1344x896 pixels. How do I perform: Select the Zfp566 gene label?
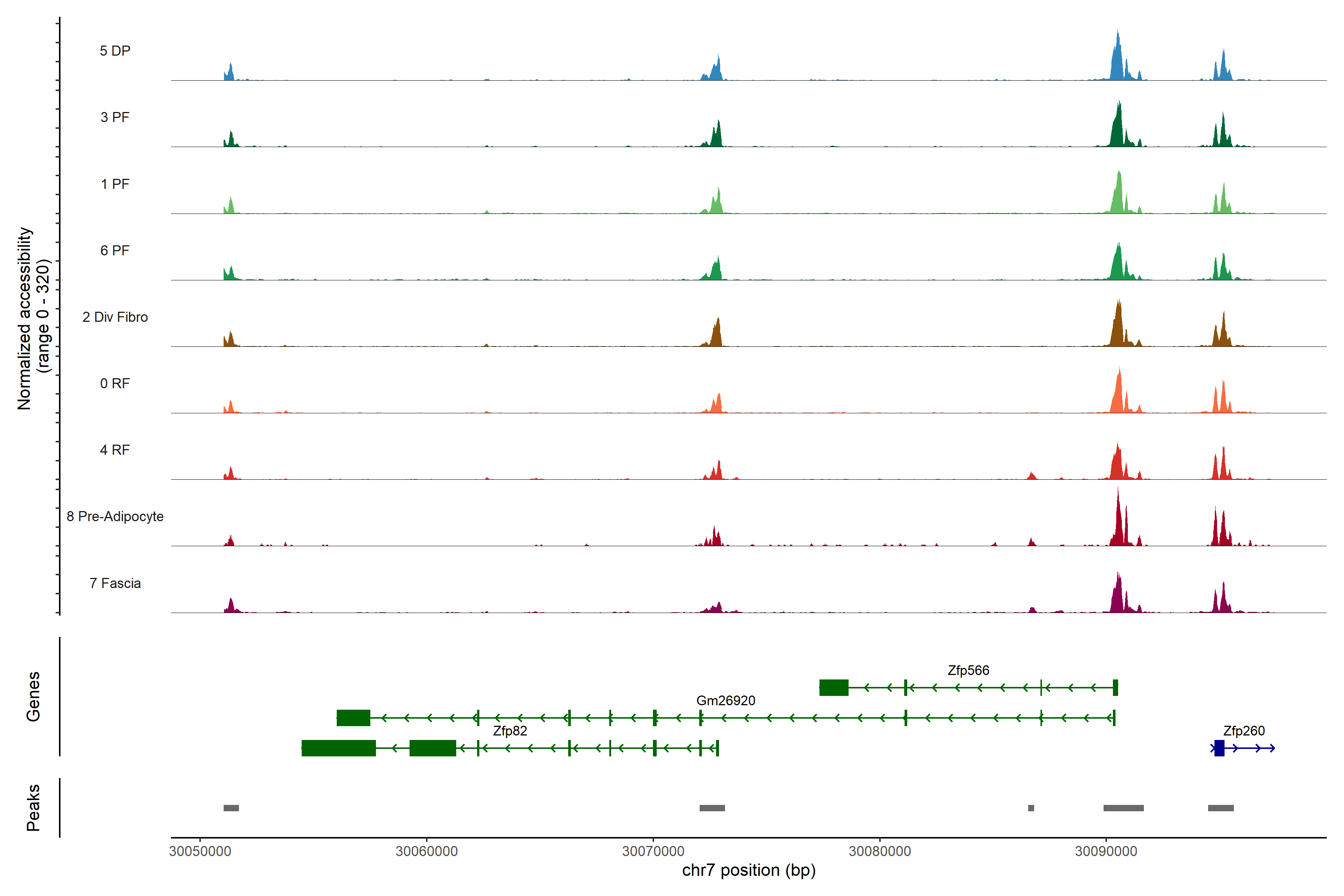[968, 670]
